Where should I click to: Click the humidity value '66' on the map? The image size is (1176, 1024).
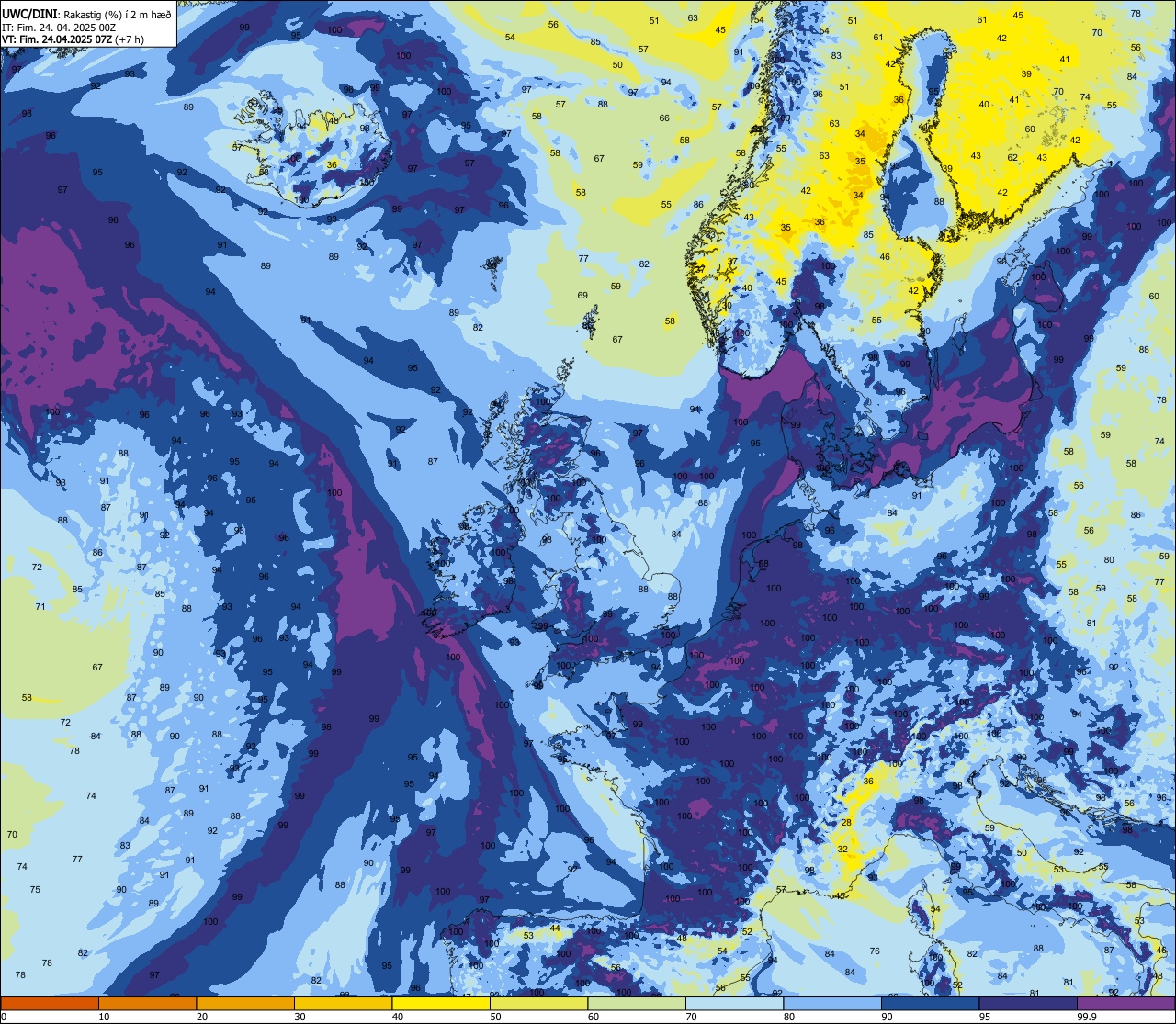[x=664, y=118]
